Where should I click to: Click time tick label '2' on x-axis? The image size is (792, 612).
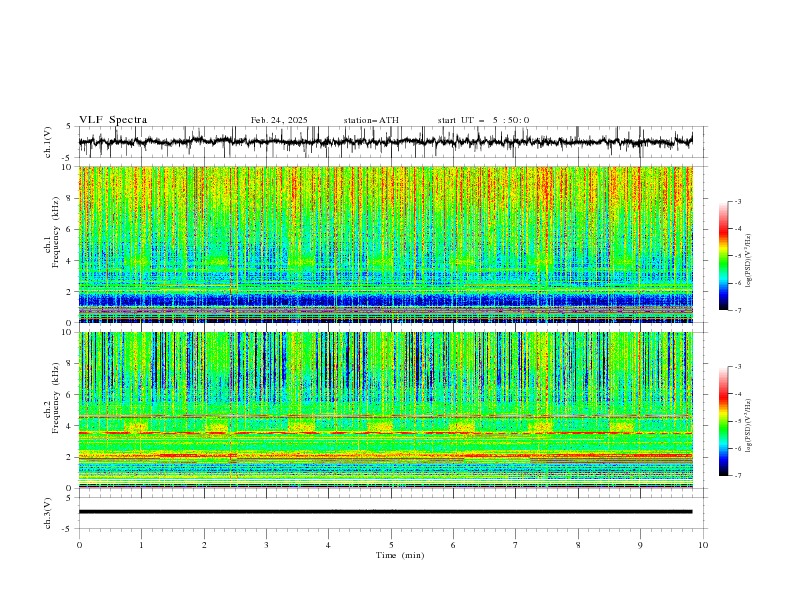click(x=204, y=545)
